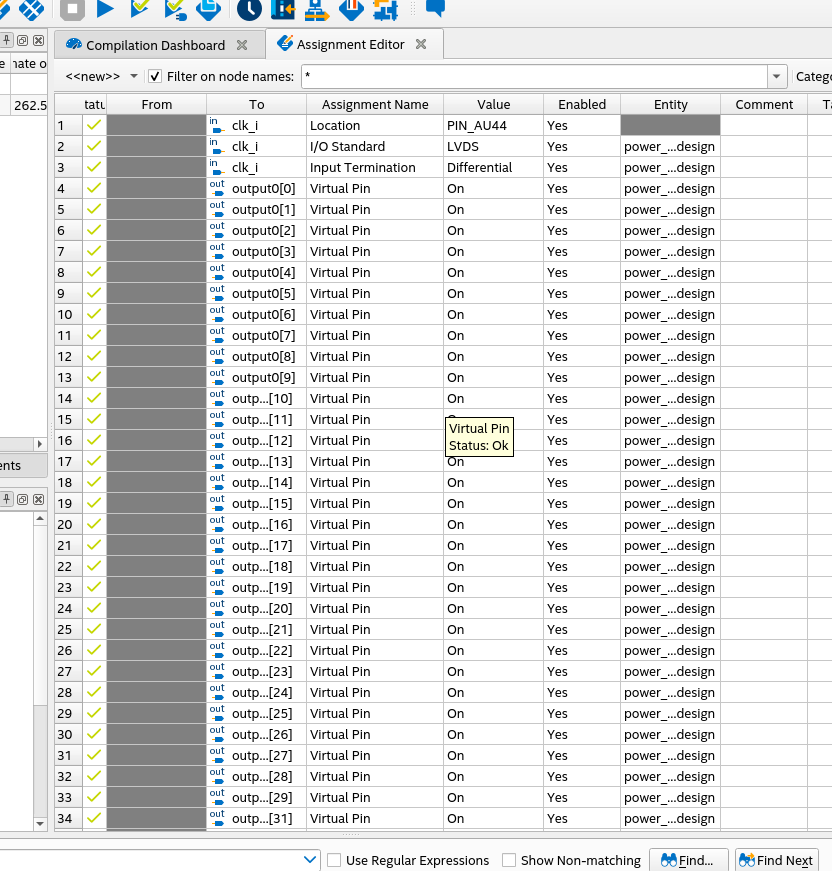Click the chat bubble icon in toolbar
This screenshot has width=832, height=871.
(435, 8)
